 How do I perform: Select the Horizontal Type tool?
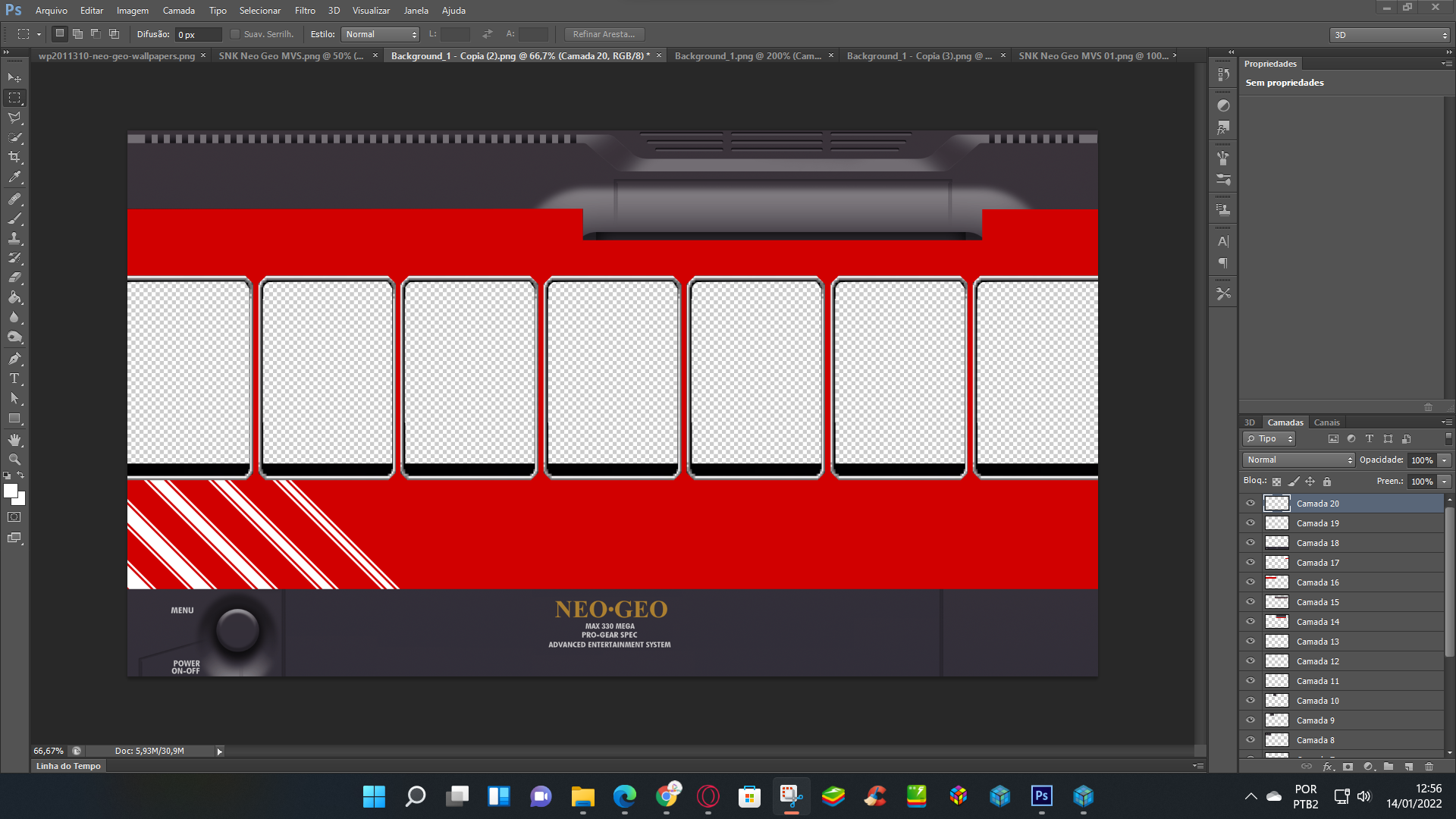14,378
